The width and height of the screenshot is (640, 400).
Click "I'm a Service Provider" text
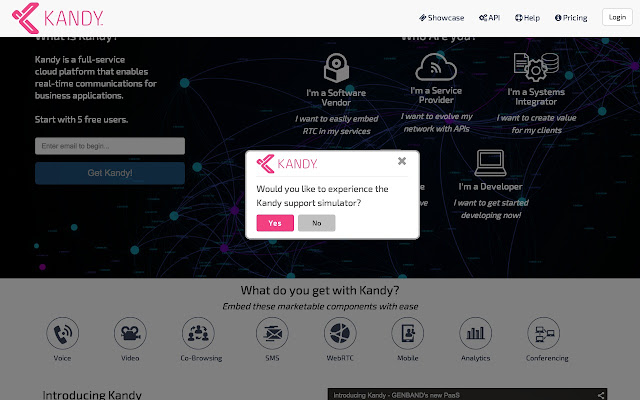coord(436,95)
